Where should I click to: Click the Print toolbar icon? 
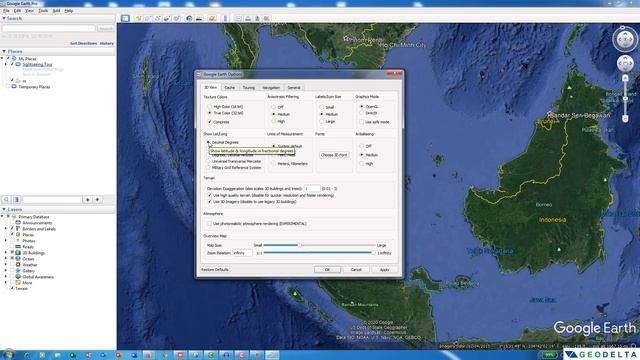[248, 18]
